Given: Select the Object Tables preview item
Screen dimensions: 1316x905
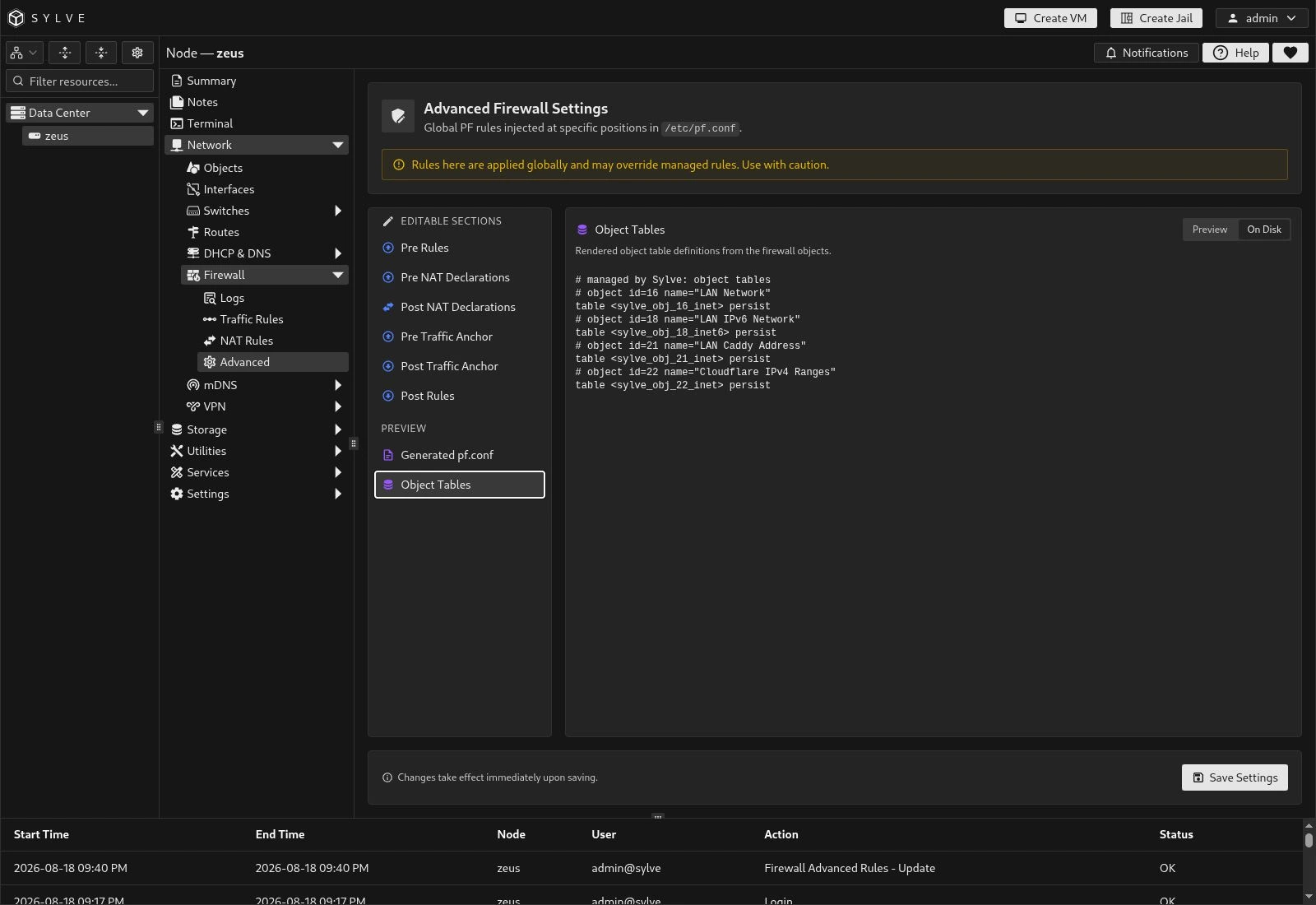Looking at the screenshot, I should pos(460,485).
